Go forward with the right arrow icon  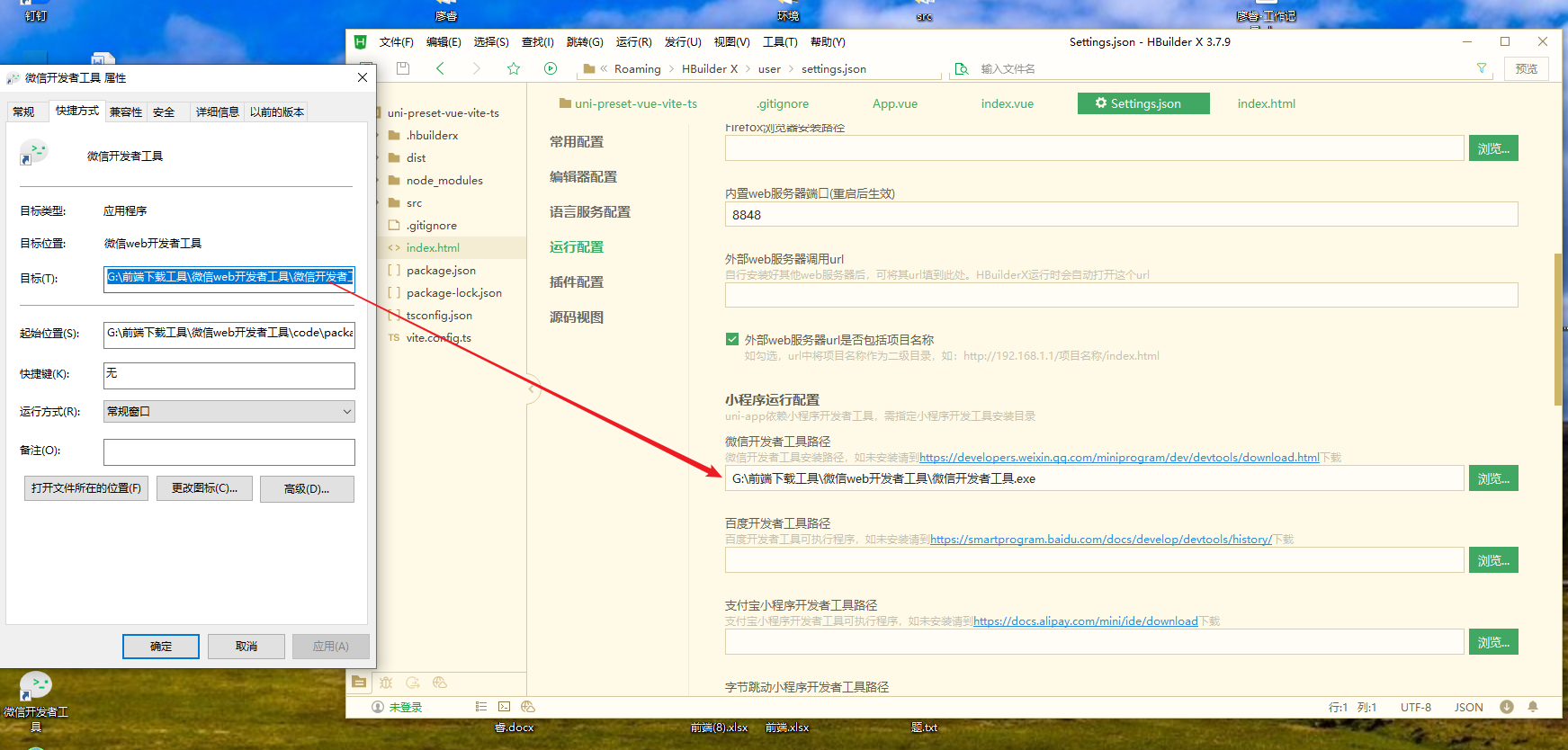pyautogui.click(x=477, y=68)
